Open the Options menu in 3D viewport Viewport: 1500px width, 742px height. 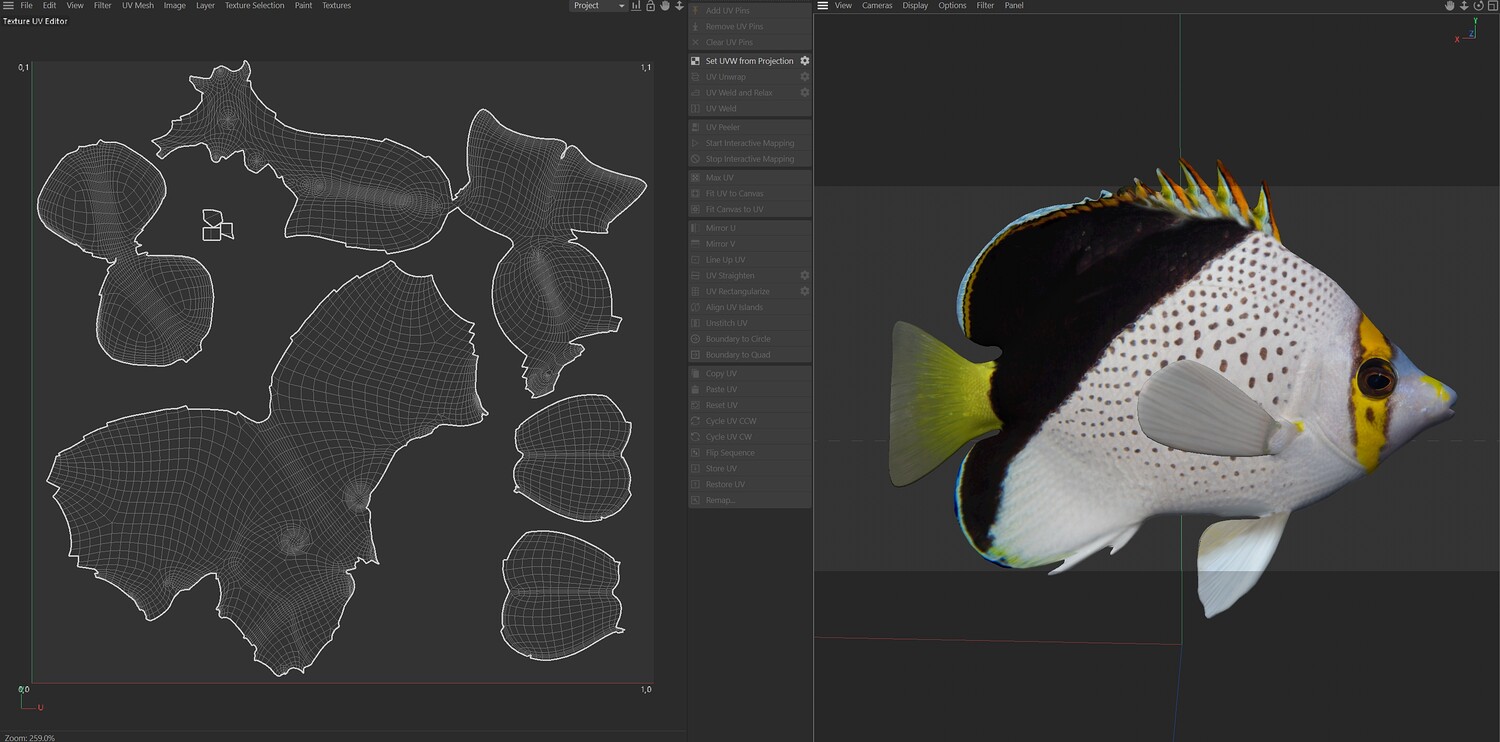click(x=952, y=6)
